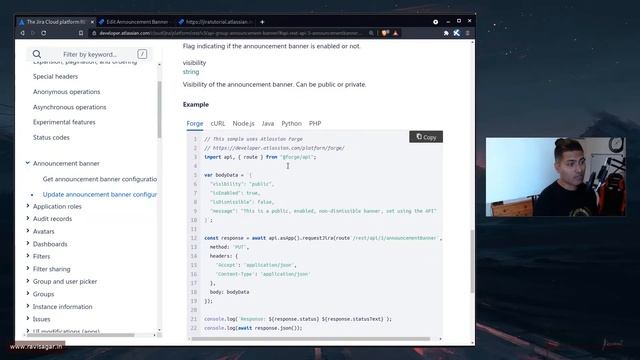This screenshot has height=360, width=640.
Task: Open a new browser tab
Action: [262, 22]
